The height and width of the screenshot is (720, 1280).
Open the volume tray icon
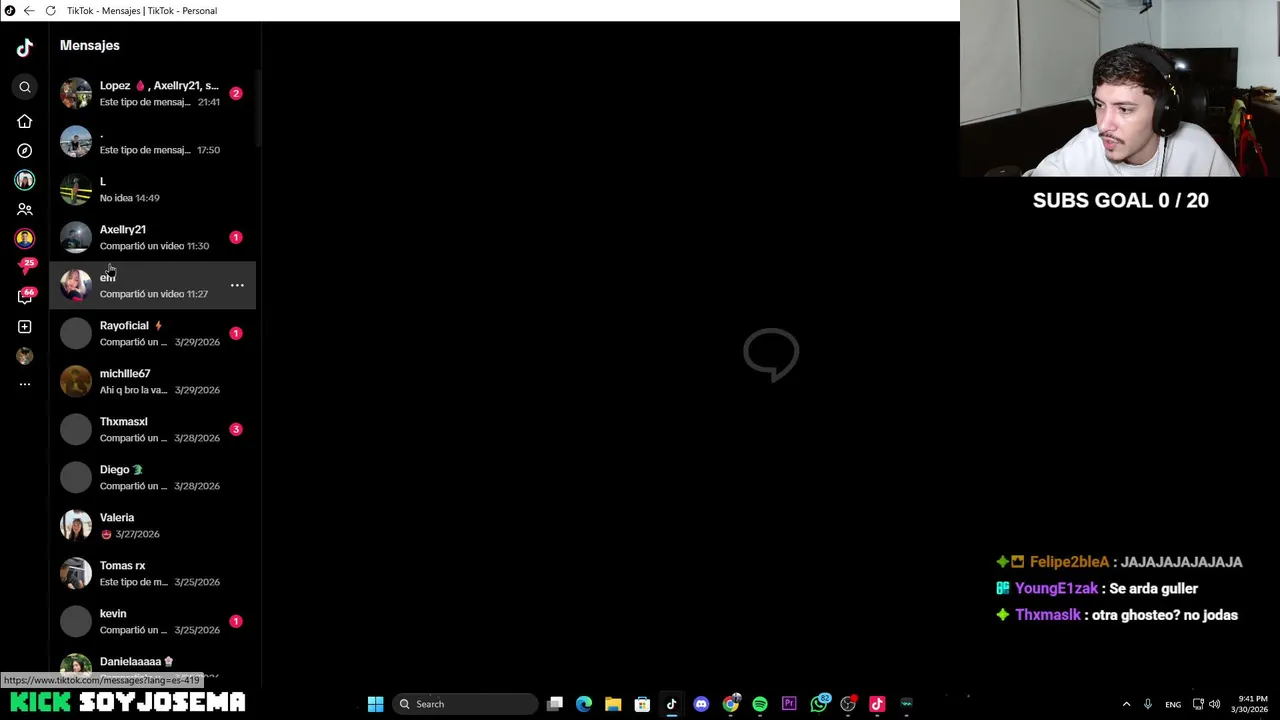[x=1215, y=704]
